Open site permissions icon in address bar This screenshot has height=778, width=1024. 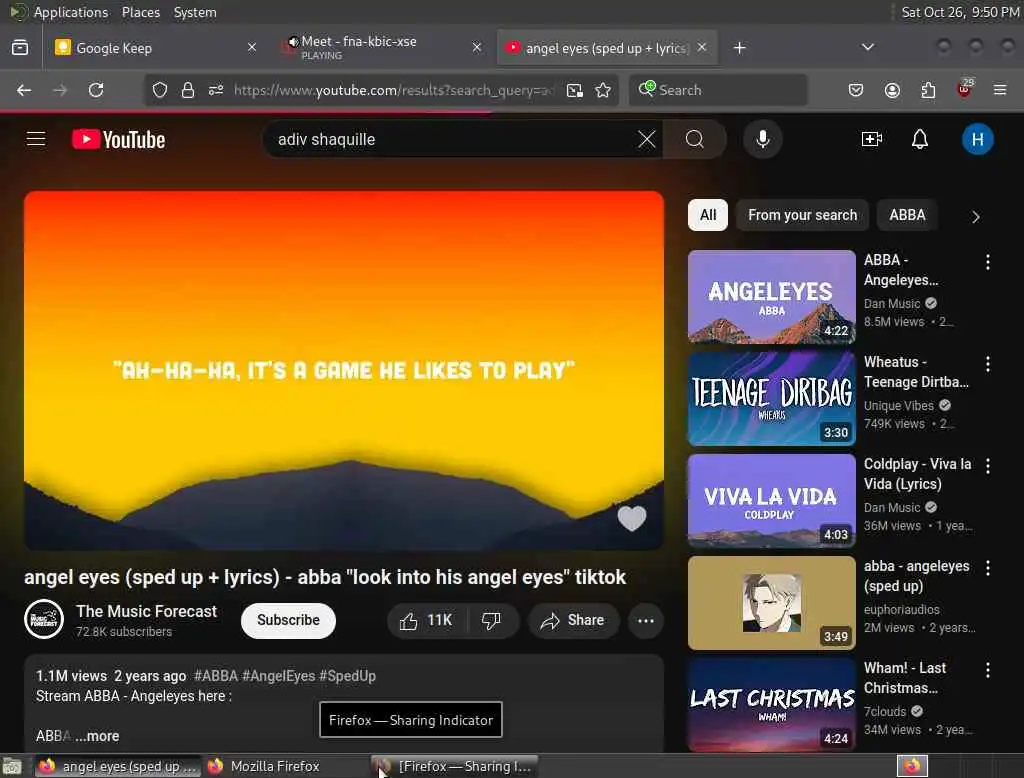tap(216, 90)
